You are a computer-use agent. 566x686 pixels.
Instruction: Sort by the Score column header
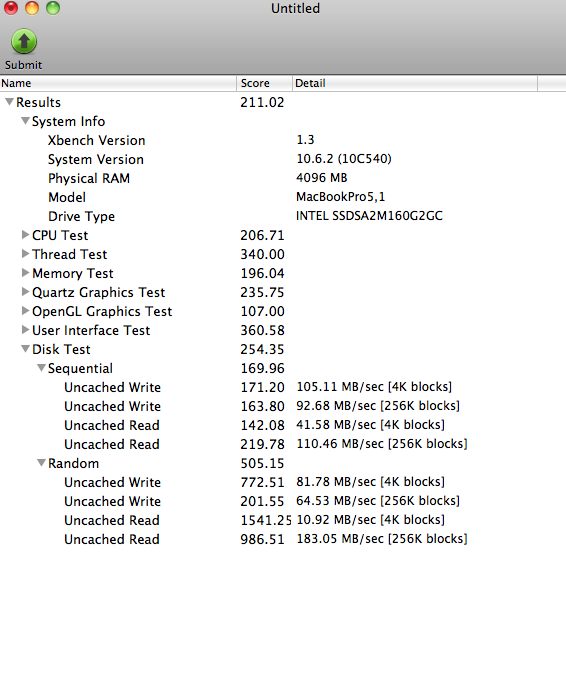click(264, 83)
